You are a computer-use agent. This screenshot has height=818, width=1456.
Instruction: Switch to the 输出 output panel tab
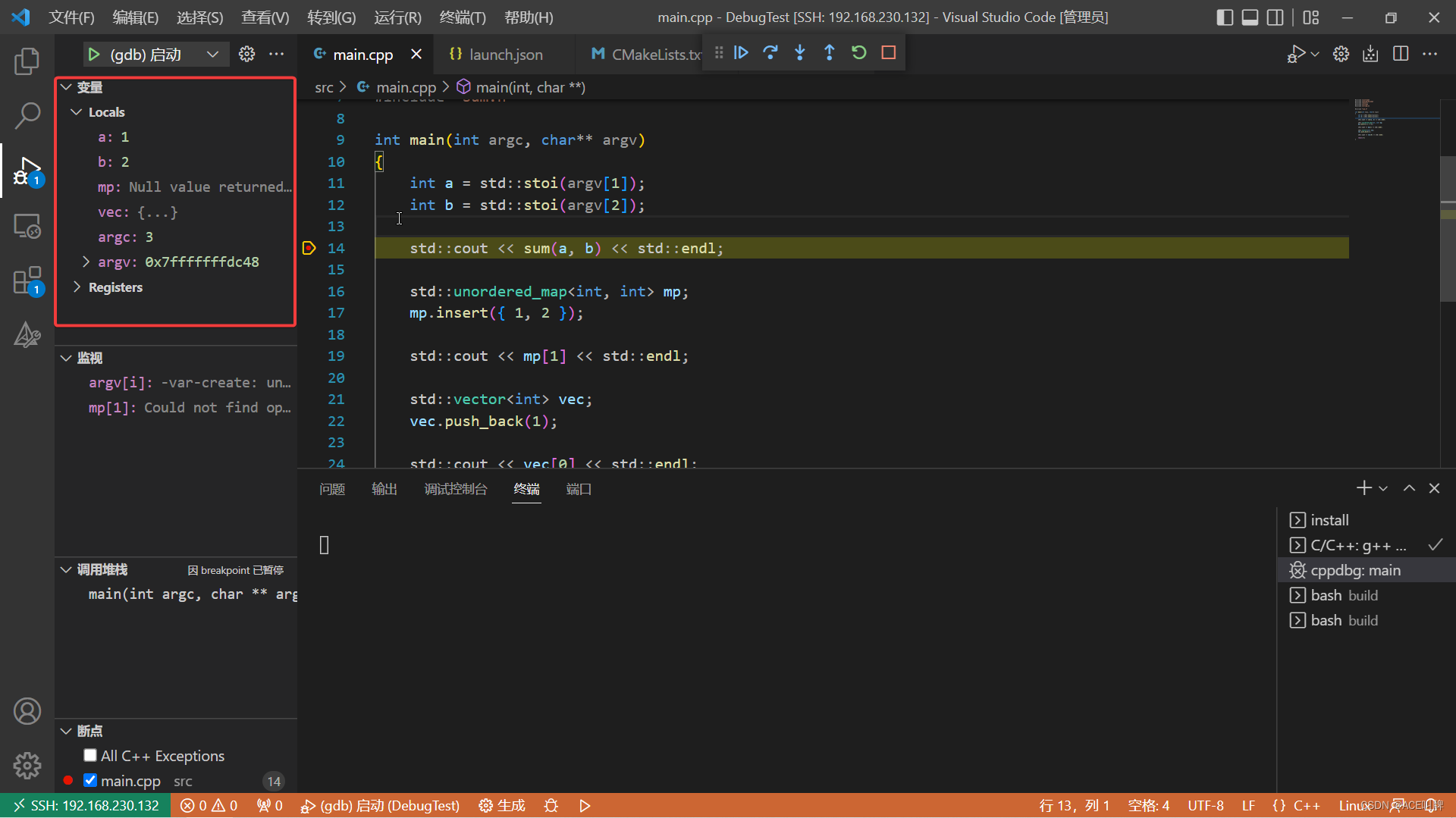[x=384, y=489]
